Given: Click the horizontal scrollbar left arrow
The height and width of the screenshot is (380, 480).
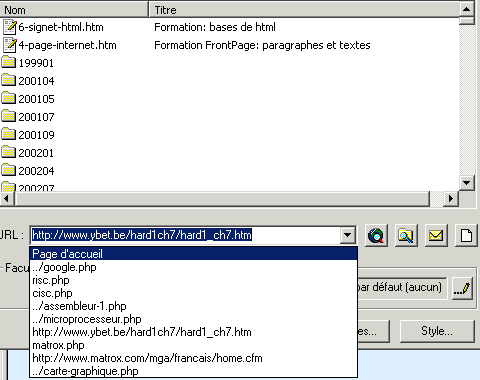Looking at the screenshot, I should (x=7, y=199).
